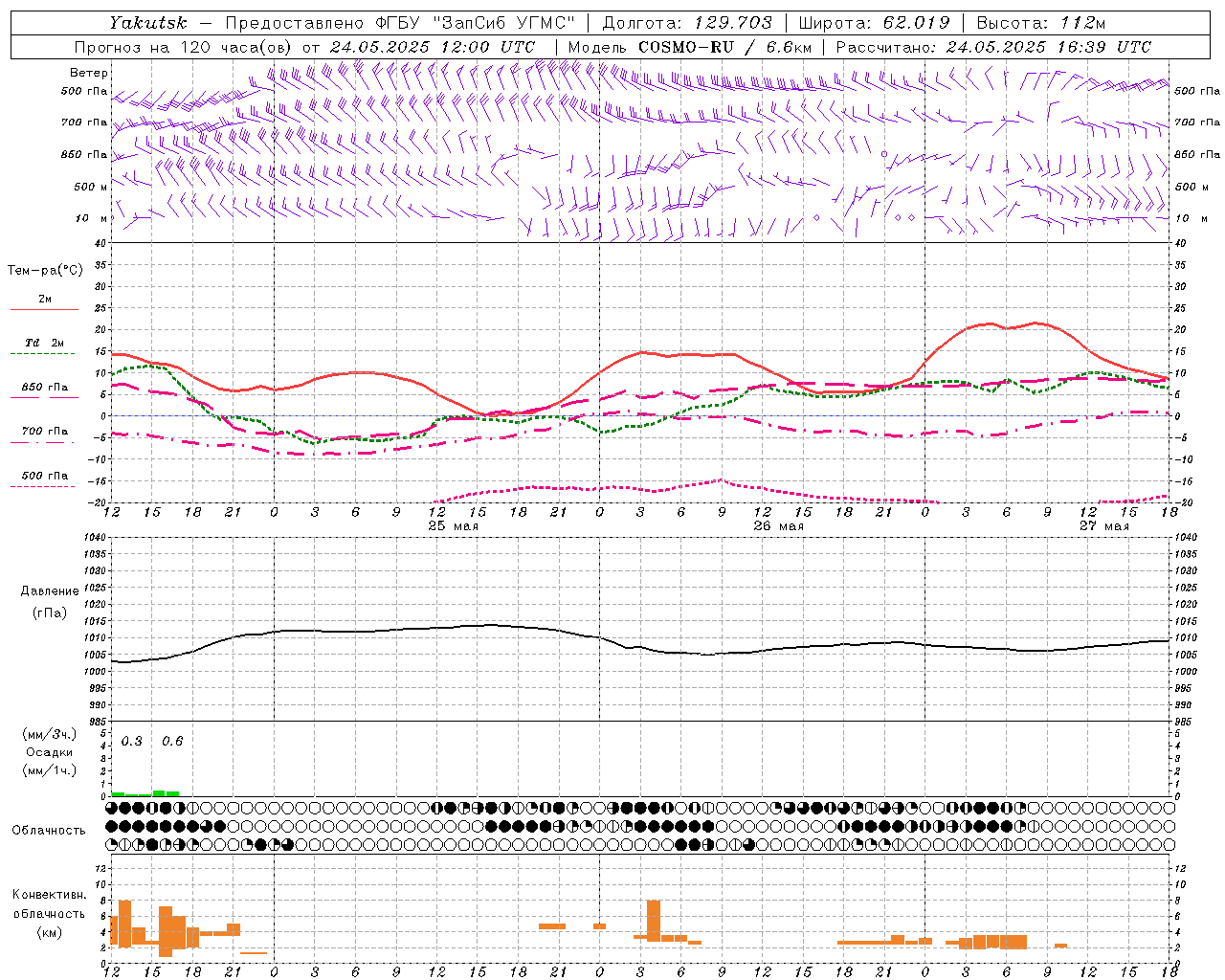The height and width of the screenshot is (980, 1225).
Task: Click the Модель COSMO-RU / 6.6км label
Action: tap(690, 47)
